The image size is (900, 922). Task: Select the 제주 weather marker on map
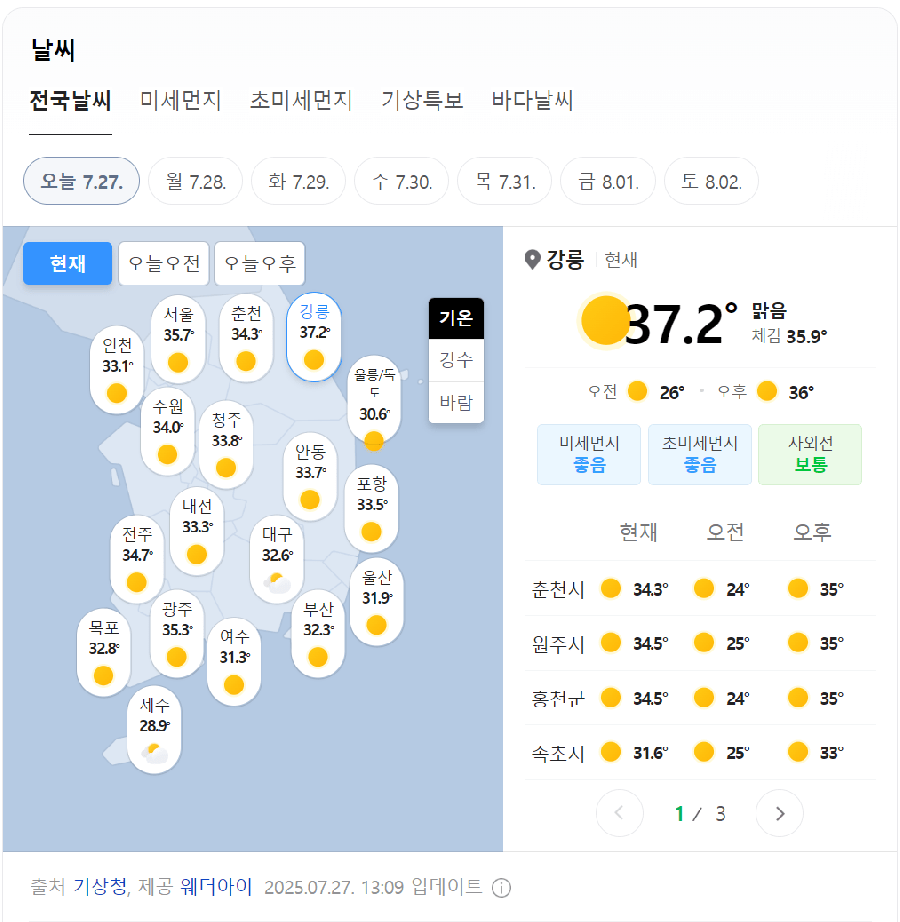(154, 730)
